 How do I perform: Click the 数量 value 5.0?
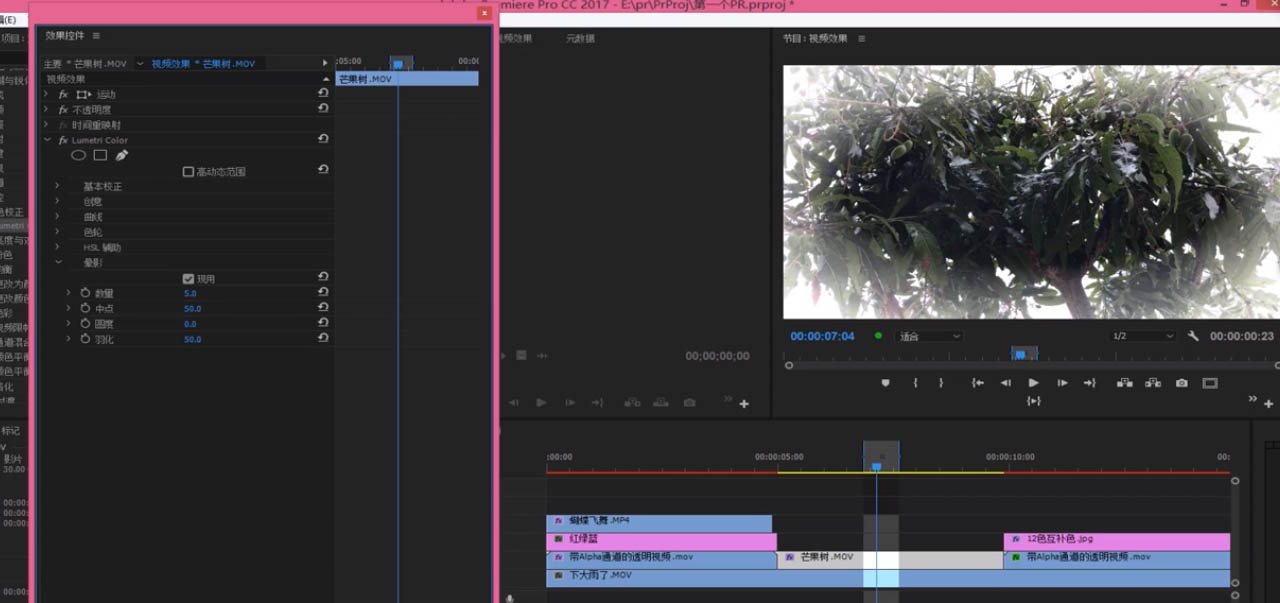click(x=190, y=294)
